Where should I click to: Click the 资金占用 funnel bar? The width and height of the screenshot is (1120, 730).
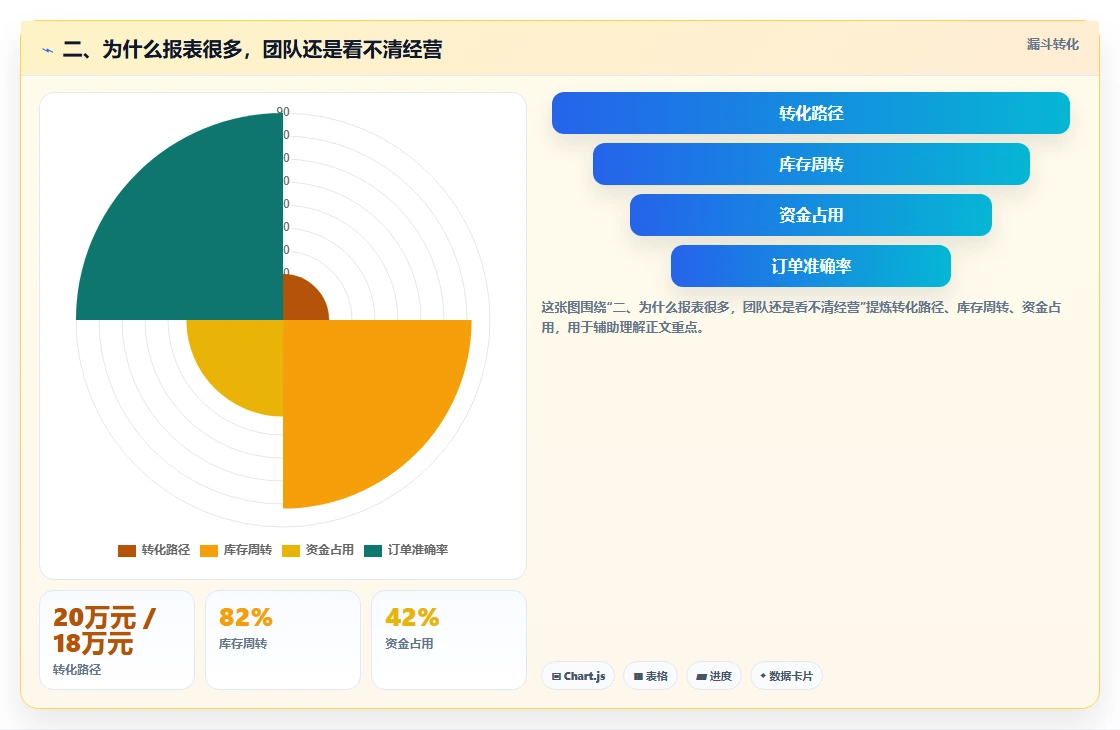click(x=811, y=215)
